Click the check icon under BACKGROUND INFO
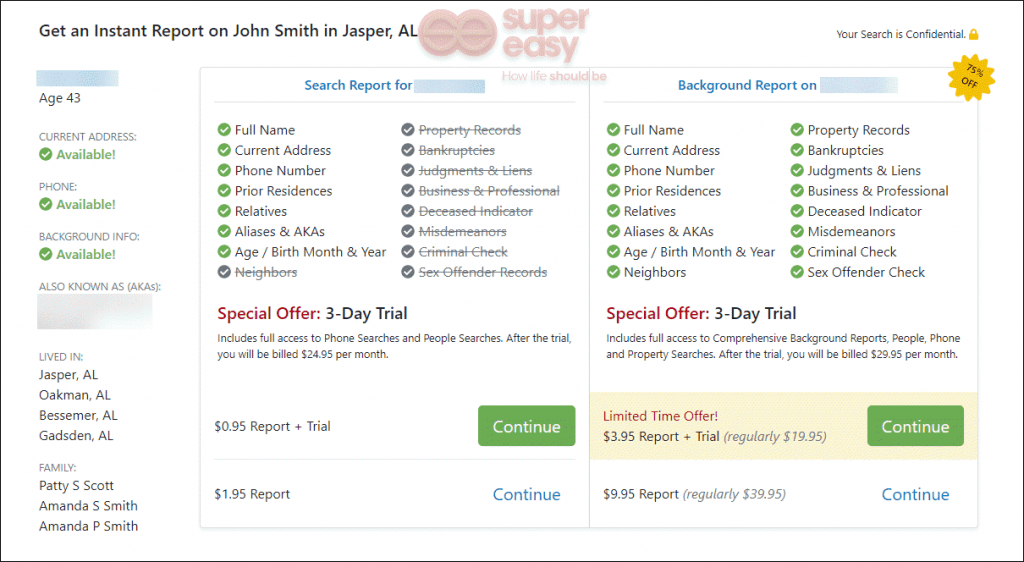 click(x=45, y=254)
